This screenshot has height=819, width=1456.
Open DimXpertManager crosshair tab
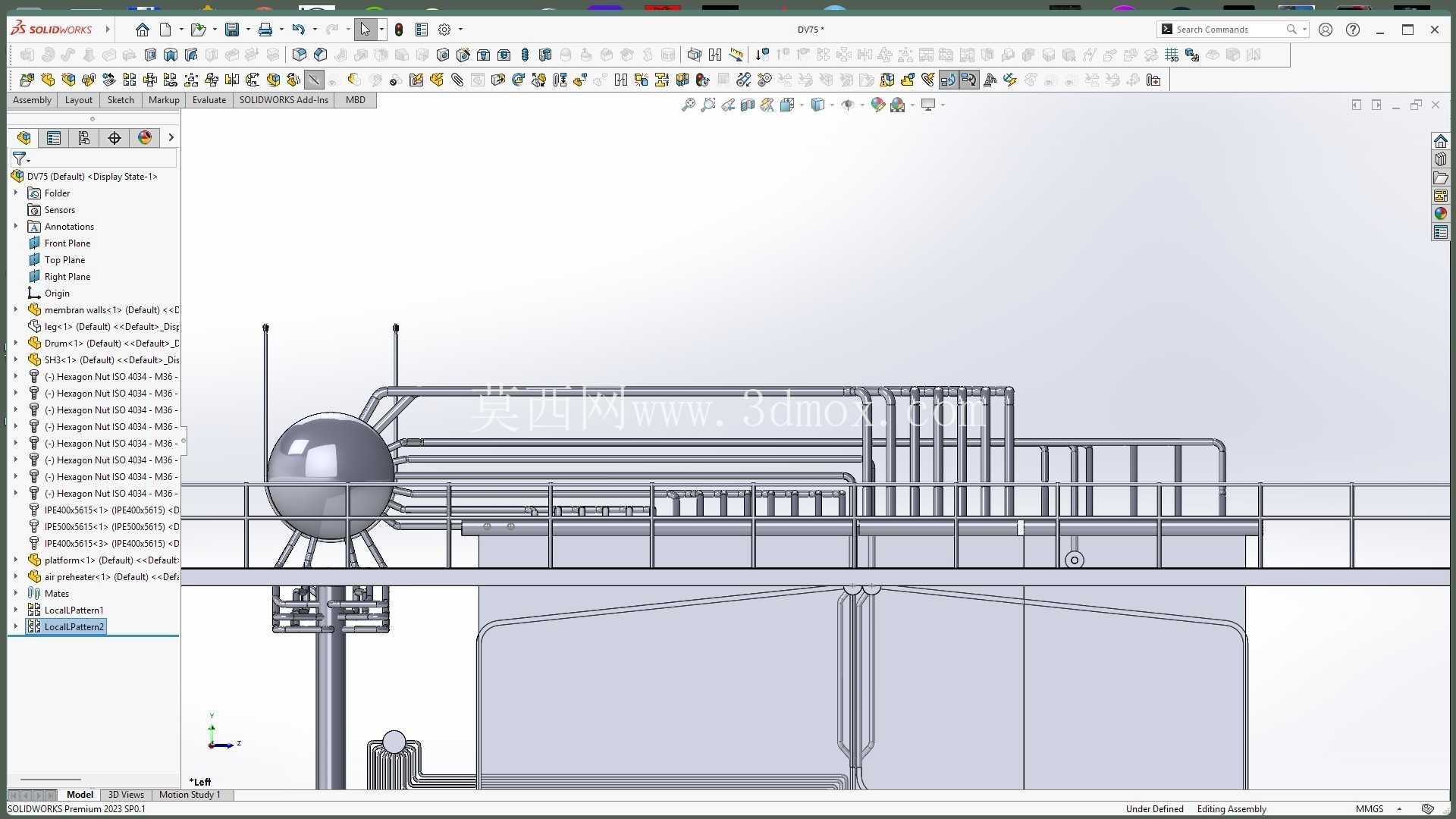[115, 137]
